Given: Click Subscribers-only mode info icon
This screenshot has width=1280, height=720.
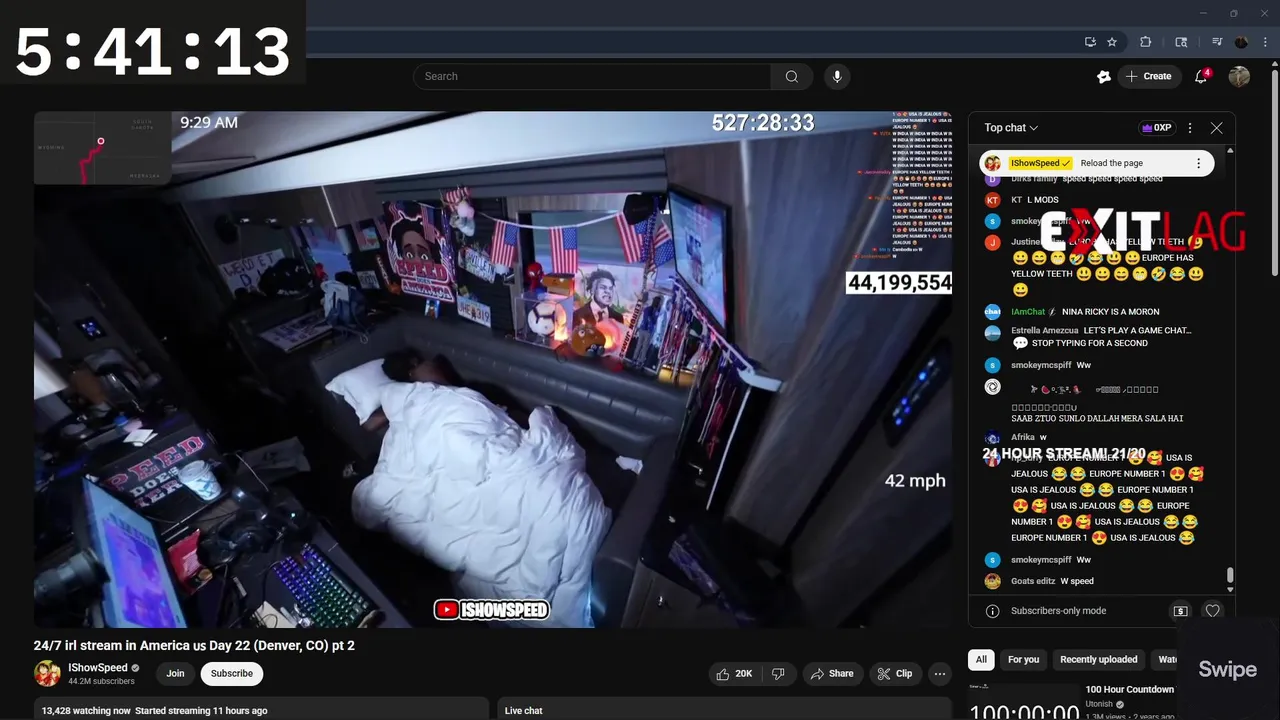Looking at the screenshot, I should (992, 611).
